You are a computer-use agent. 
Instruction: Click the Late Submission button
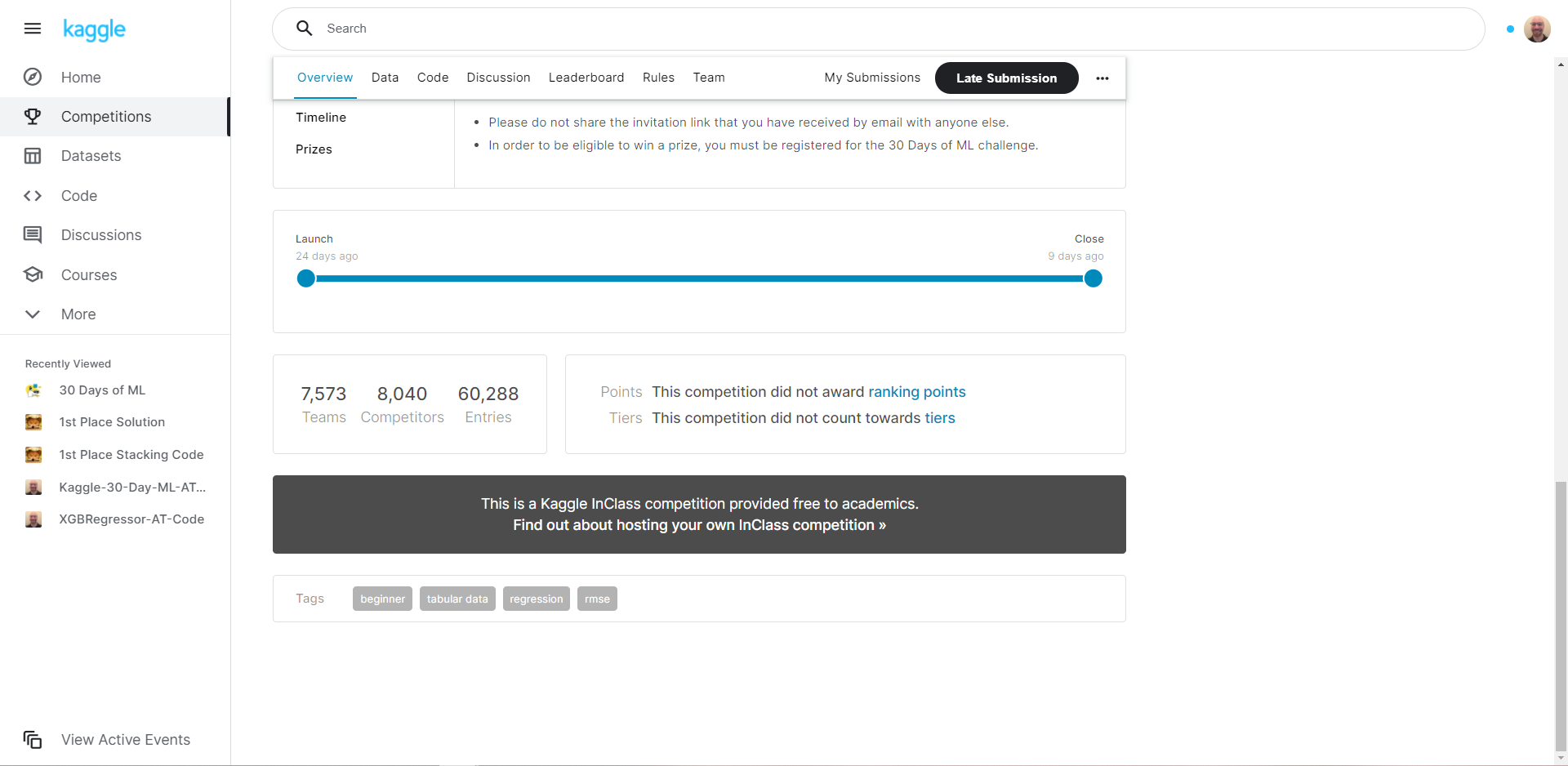[1006, 78]
